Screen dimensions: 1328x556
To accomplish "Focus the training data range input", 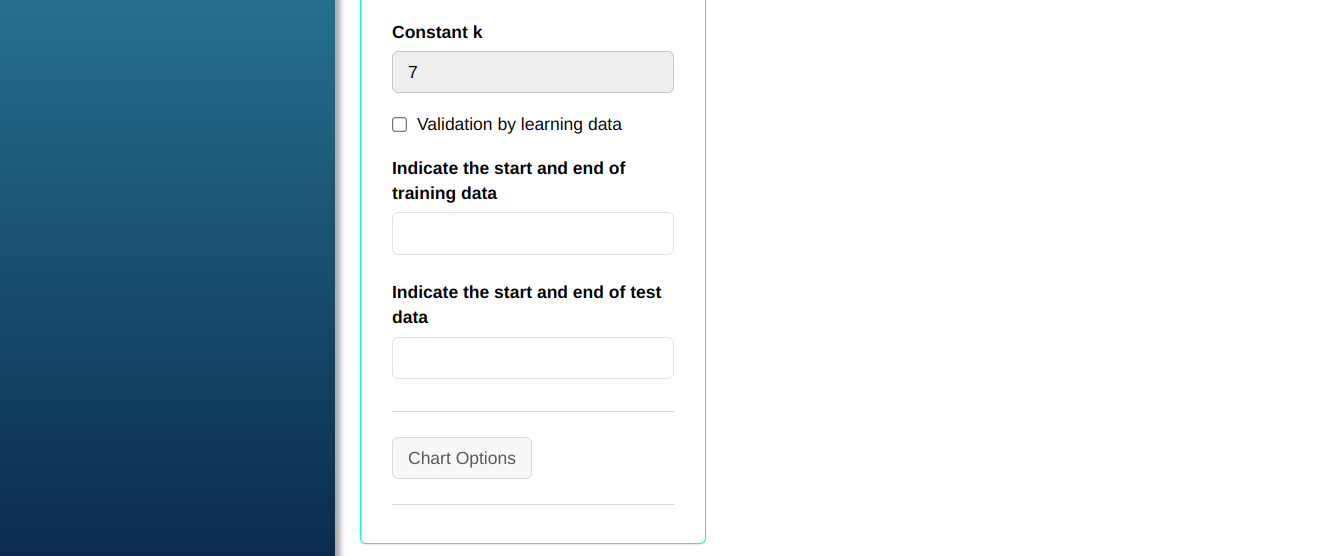I will 532,234.
